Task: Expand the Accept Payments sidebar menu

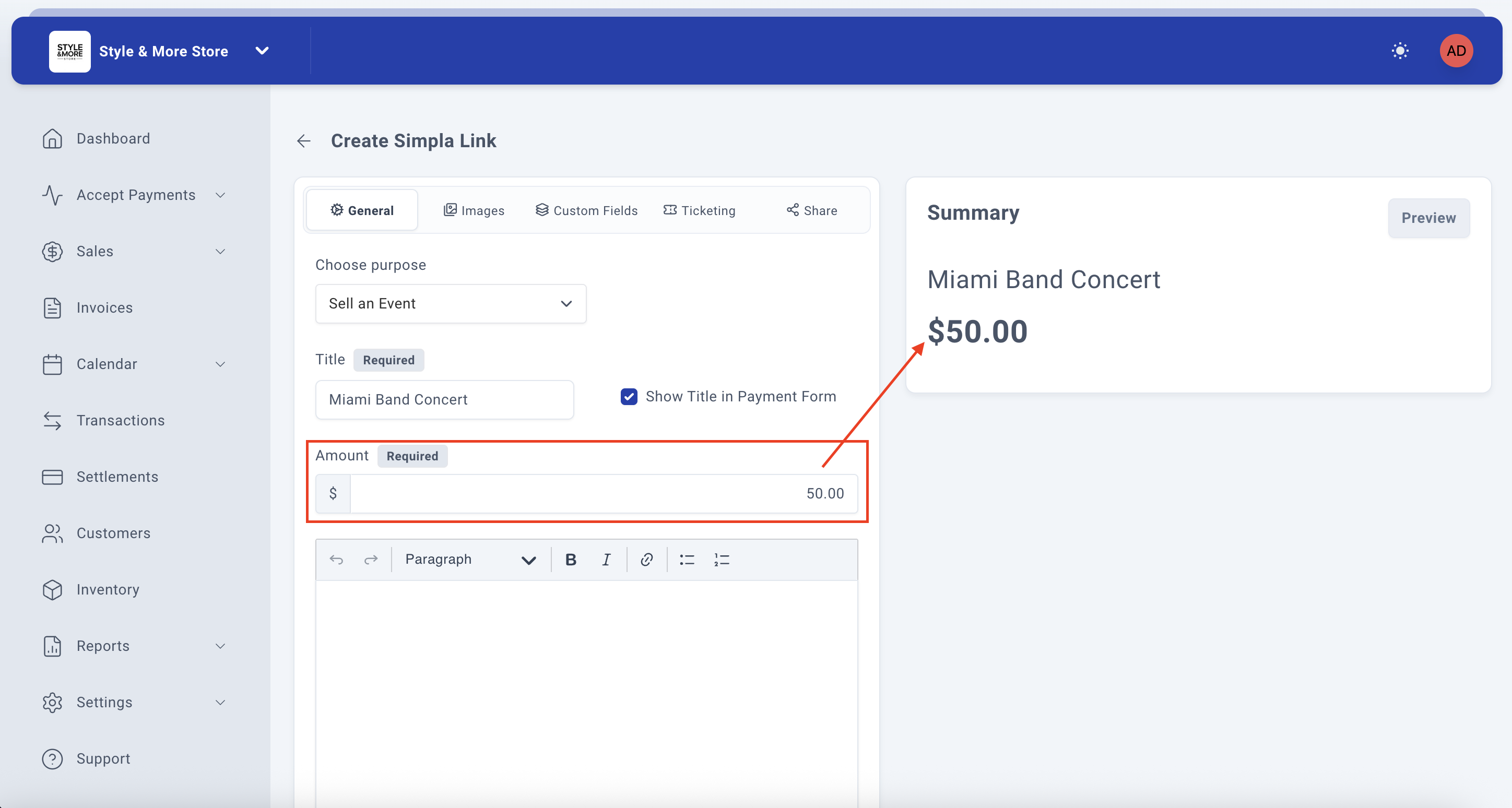Action: (136, 195)
